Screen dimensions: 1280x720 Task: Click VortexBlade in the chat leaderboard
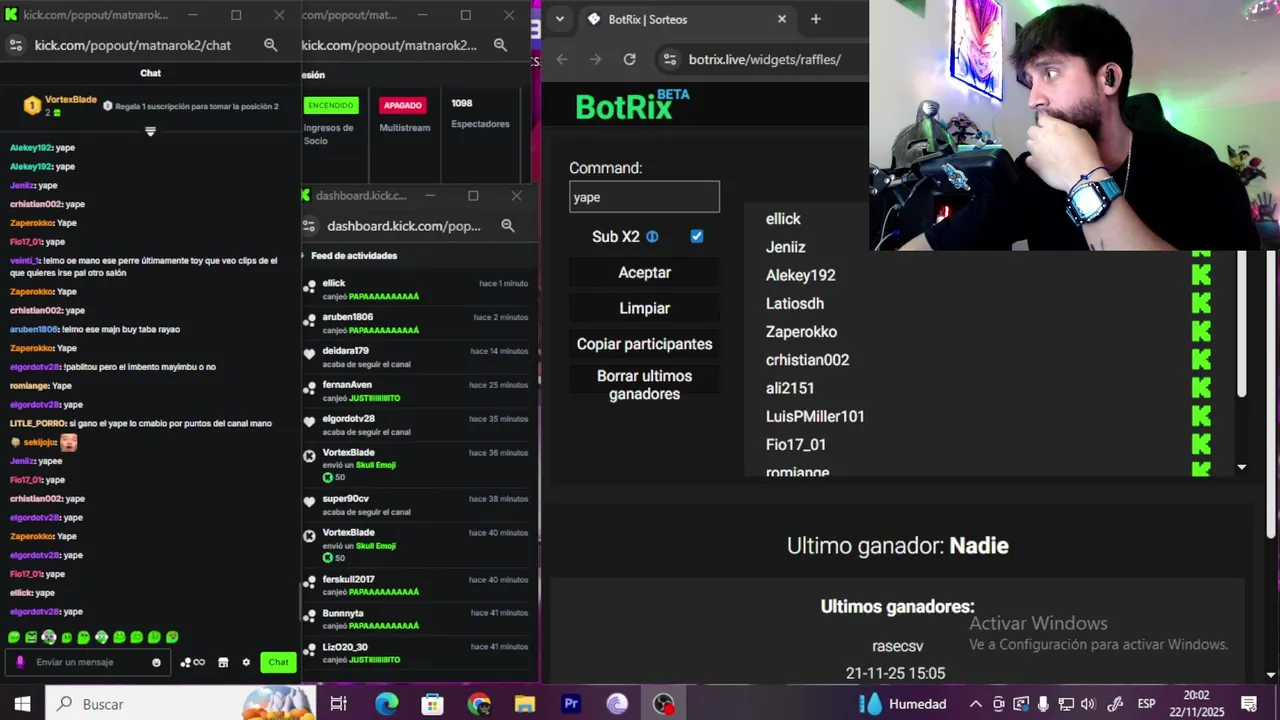tap(71, 100)
